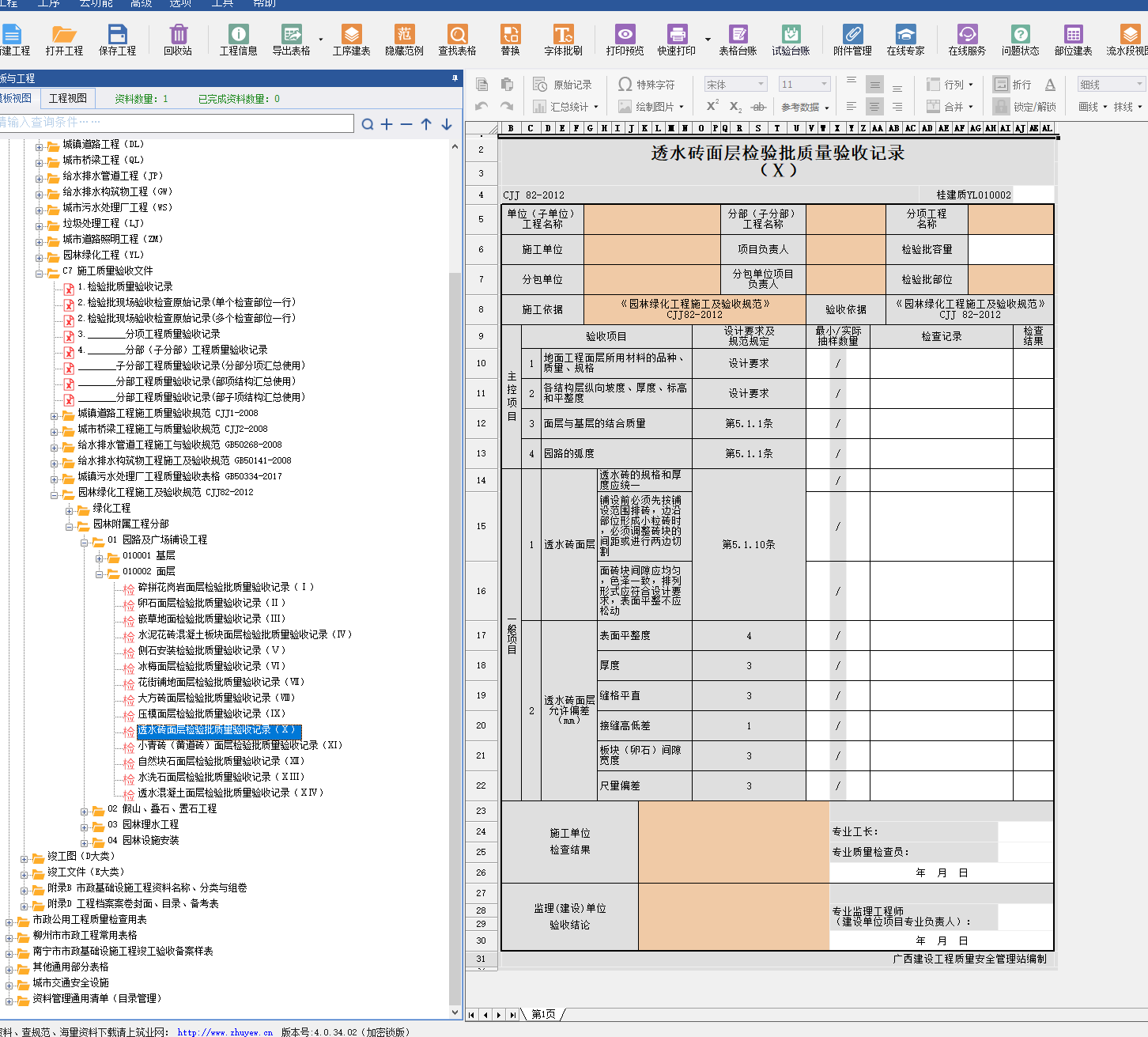Viewport: 1148px width, 1037px height.
Task: Open the 绘制图片 dropdown
Action: tap(651, 107)
